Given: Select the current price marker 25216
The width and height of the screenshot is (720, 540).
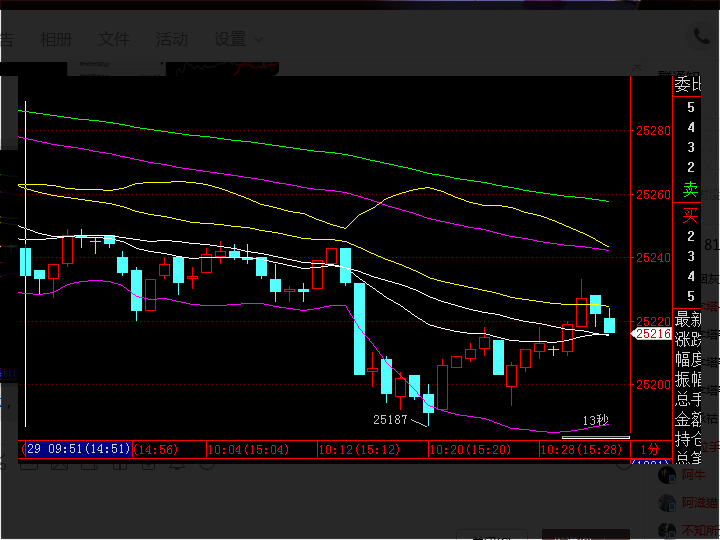Looking at the screenshot, I should point(652,334).
